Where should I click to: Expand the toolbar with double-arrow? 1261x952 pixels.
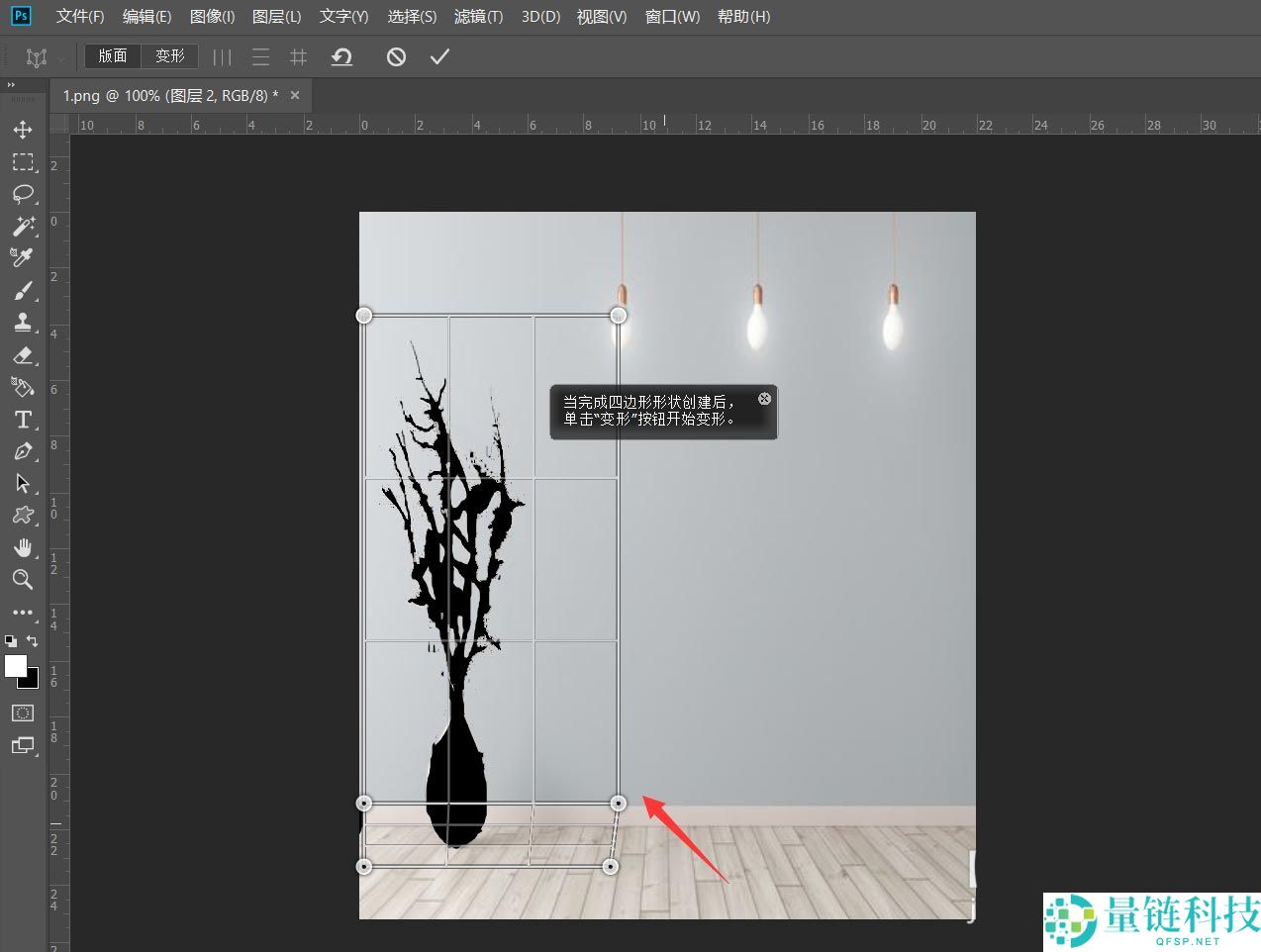coord(12,85)
